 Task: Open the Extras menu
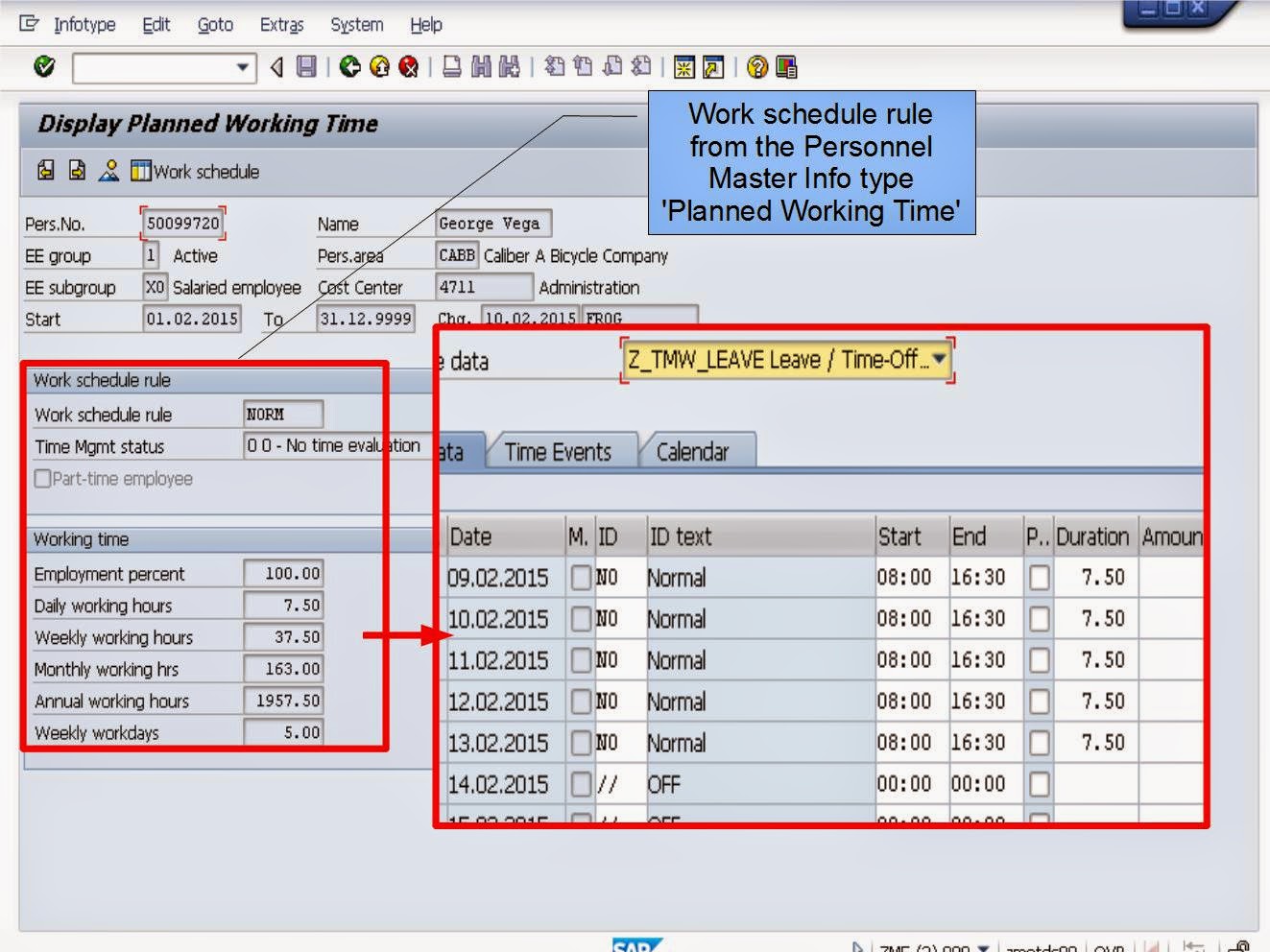pyautogui.click(x=281, y=24)
